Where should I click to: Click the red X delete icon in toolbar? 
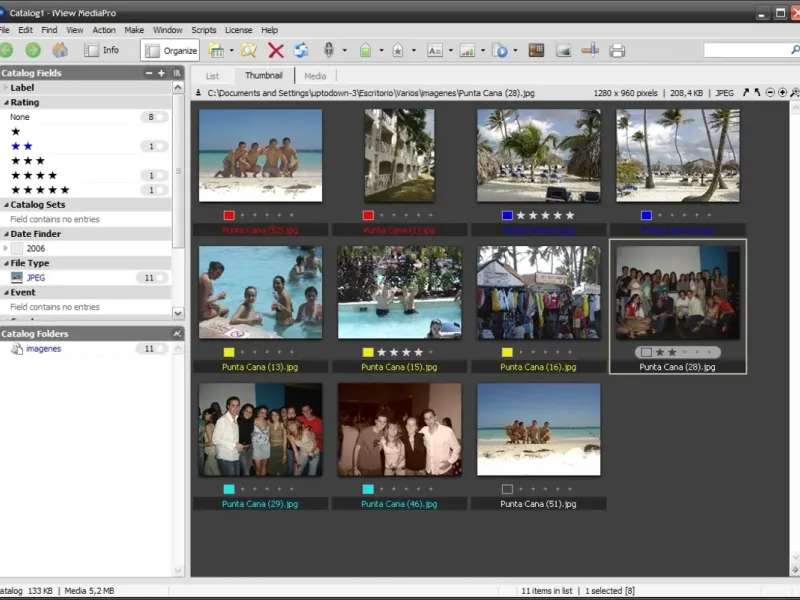(x=276, y=50)
